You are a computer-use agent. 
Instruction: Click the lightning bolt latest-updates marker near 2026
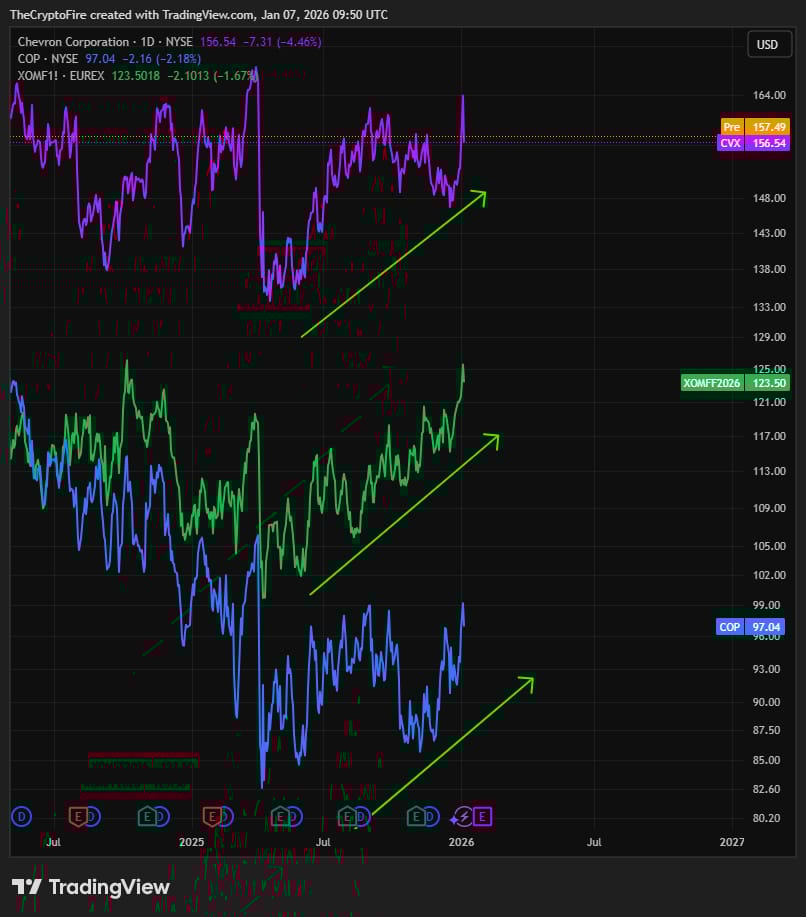click(x=463, y=816)
